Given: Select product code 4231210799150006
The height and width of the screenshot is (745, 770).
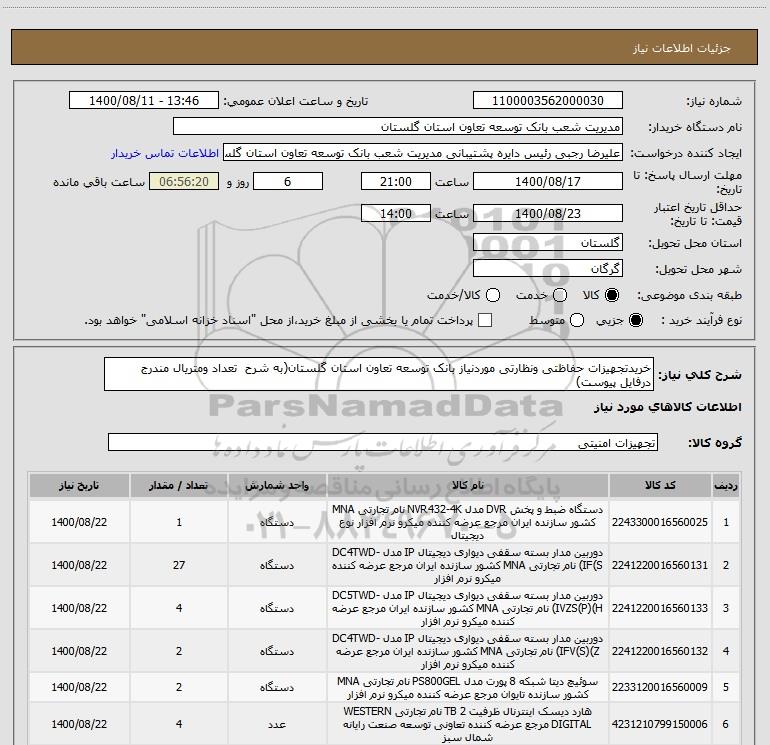Looking at the screenshot, I should coord(660,724).
